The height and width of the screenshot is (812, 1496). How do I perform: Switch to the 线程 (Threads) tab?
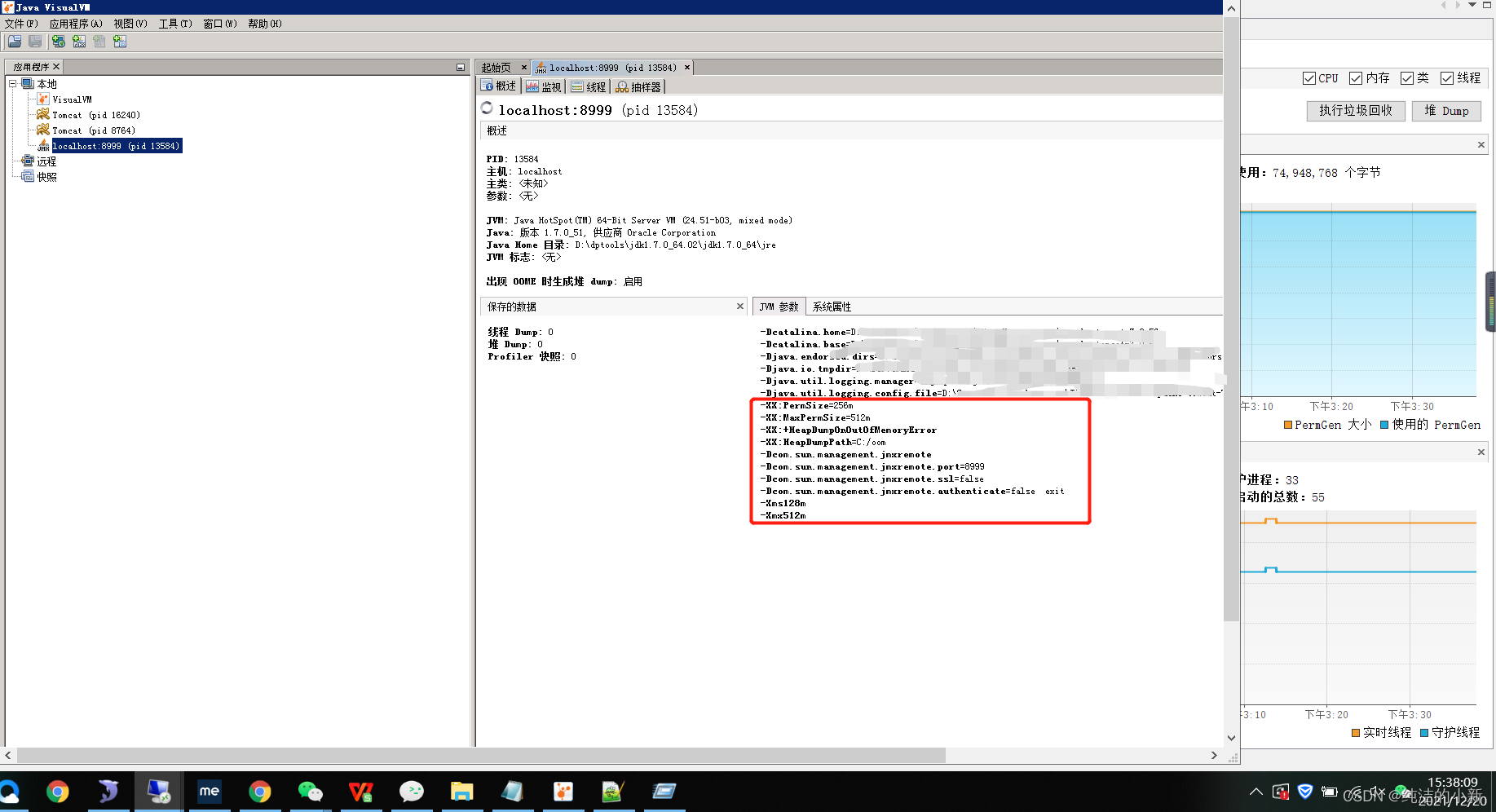(x=589, y=86)
